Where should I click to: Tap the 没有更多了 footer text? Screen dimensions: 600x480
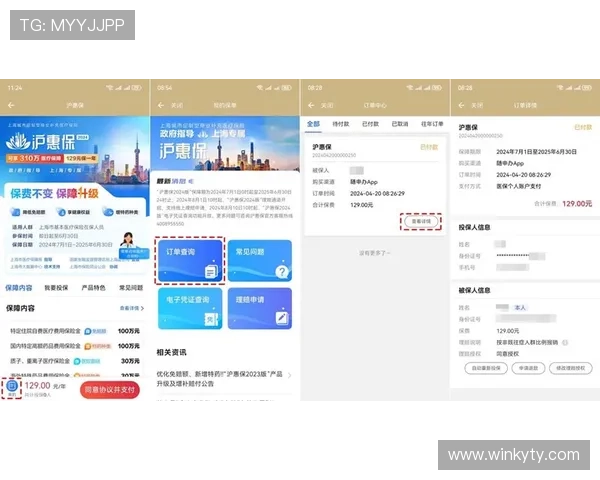click(374, 253)
